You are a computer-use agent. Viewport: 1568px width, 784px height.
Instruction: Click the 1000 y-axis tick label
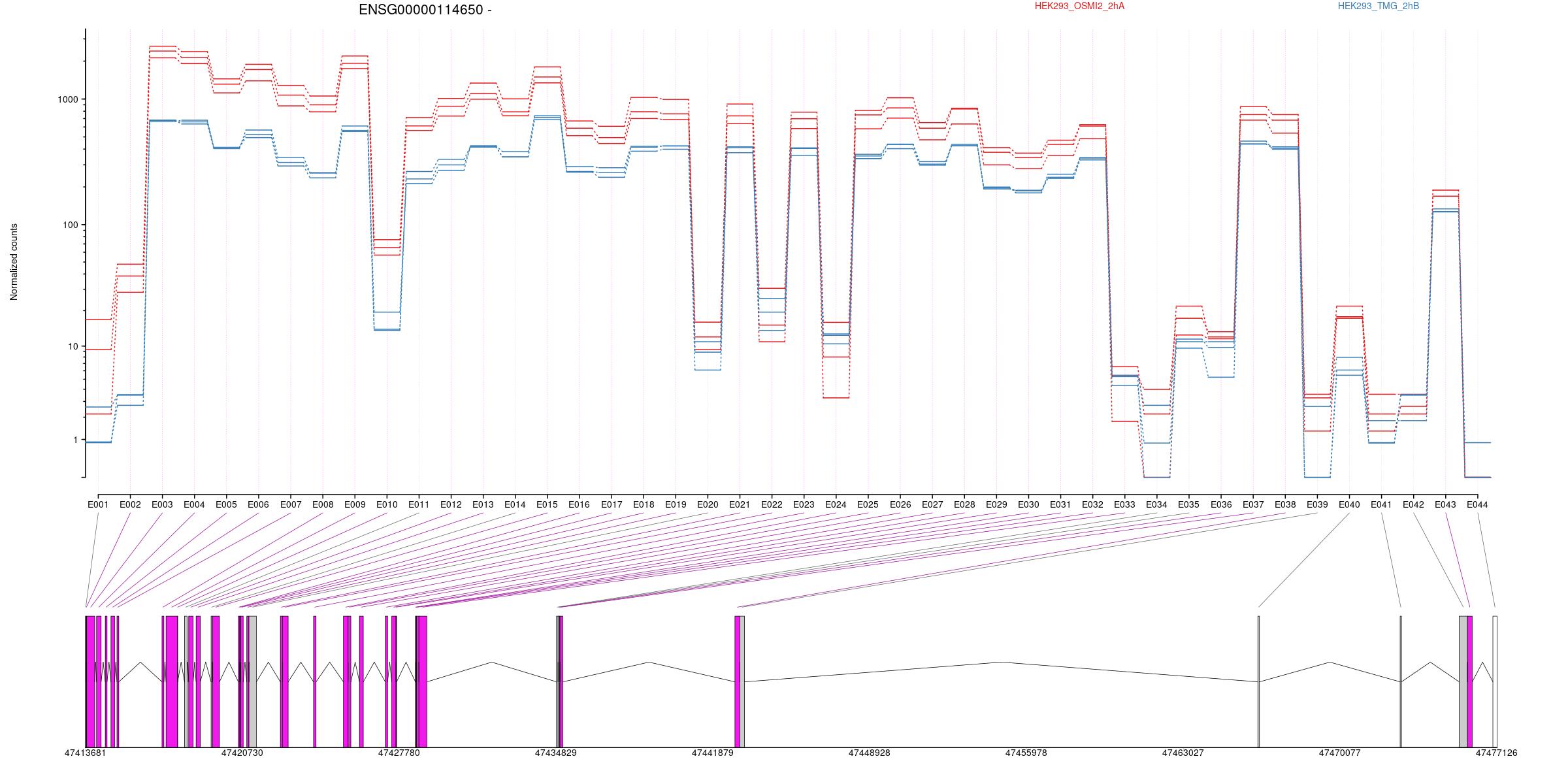click(x=68, y=99)
